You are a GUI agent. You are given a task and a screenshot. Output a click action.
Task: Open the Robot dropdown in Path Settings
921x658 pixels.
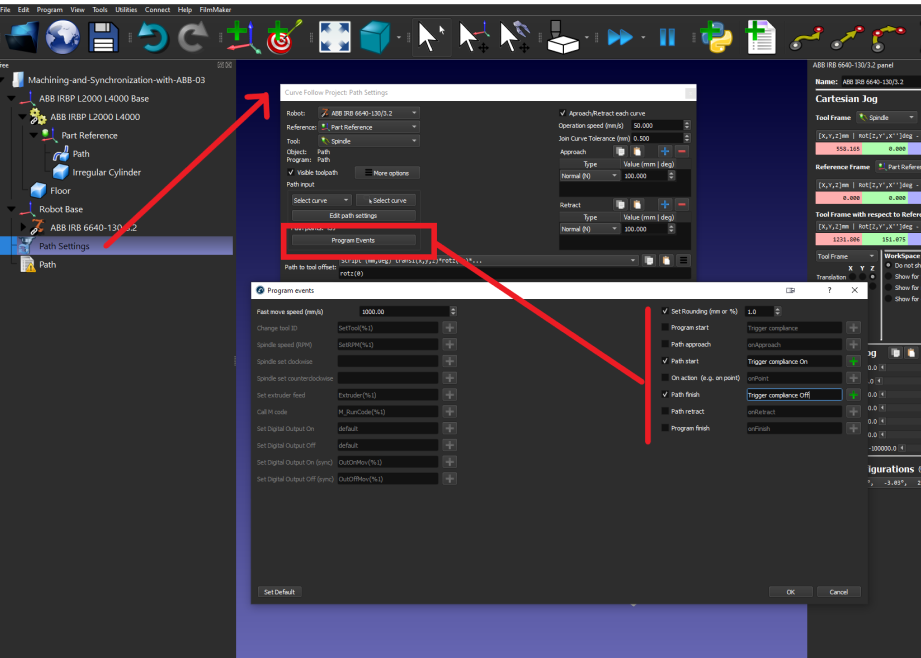pyautogui.click(x=368, y=113)
